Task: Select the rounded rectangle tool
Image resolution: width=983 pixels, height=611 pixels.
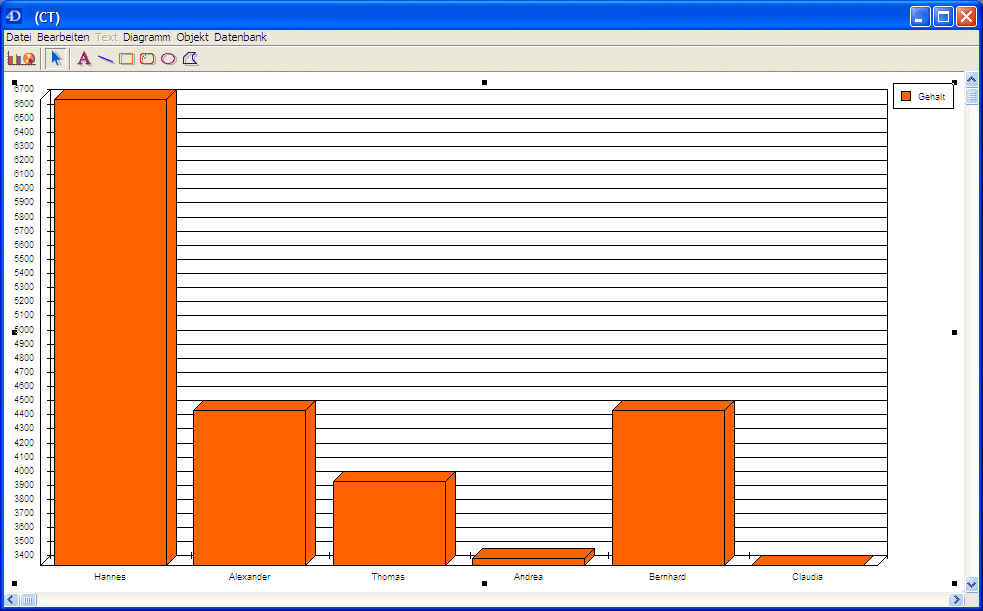Action: click(x=147, y=59)
